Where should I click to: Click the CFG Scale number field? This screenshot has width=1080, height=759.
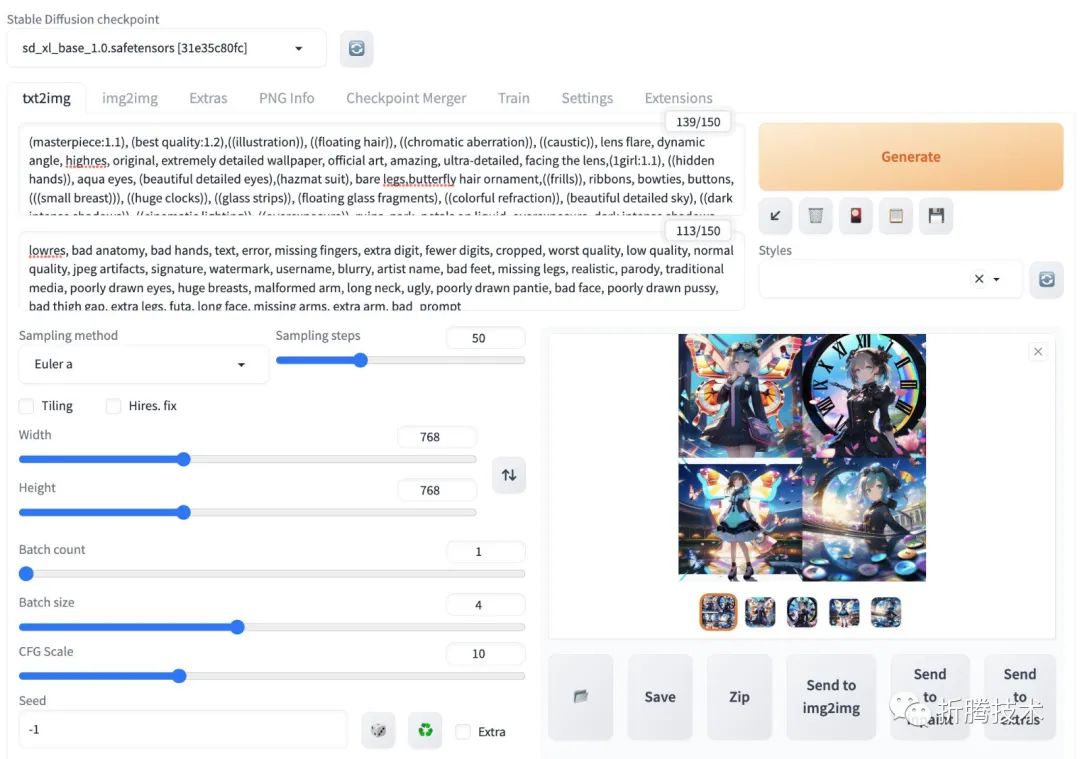pos(485,654)
